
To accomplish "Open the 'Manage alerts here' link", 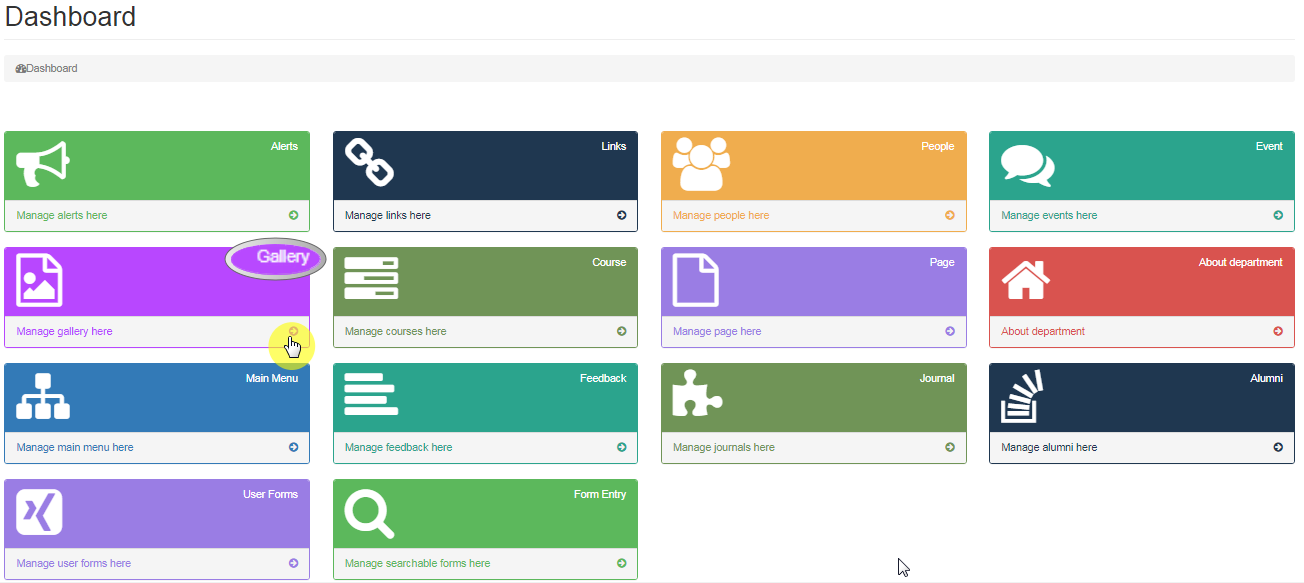I will 62,216.
